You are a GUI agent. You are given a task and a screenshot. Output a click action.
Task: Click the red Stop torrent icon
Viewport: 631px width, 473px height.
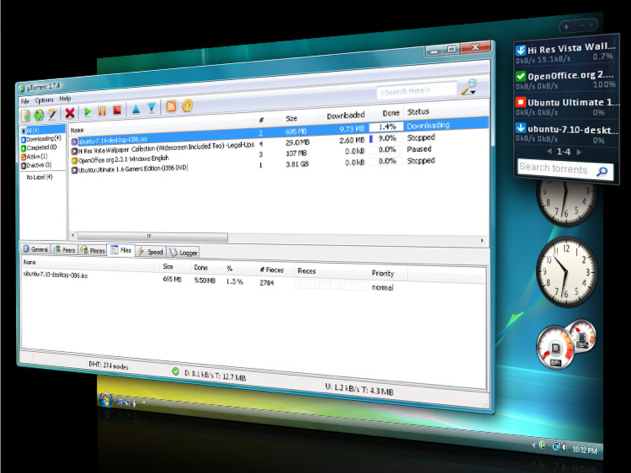pos(117,110)
